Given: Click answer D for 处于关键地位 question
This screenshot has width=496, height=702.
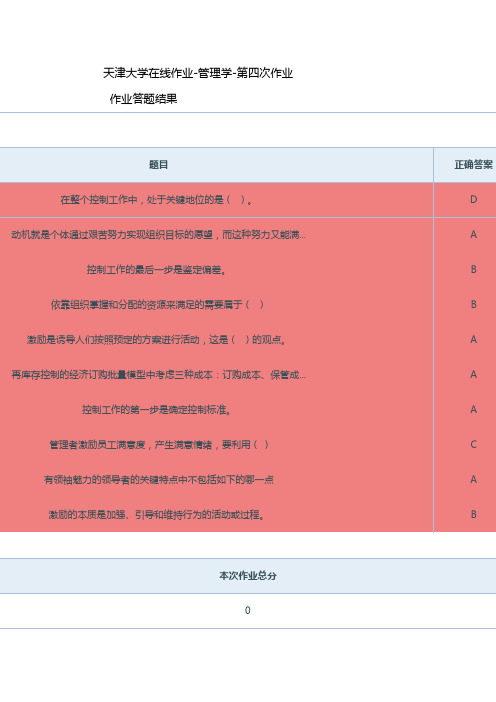Looking at the screenshot, I should [x=474, y=200].
